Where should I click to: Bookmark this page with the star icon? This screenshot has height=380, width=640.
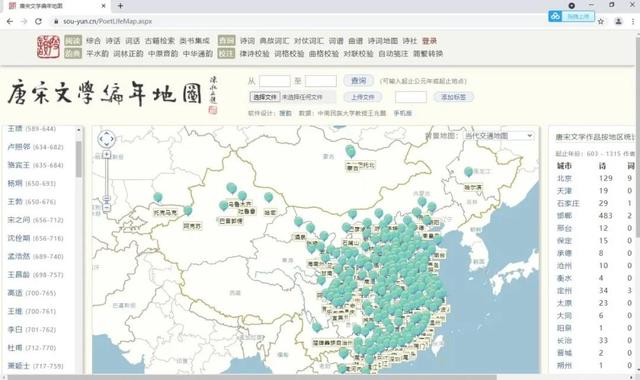pos(601,21)
